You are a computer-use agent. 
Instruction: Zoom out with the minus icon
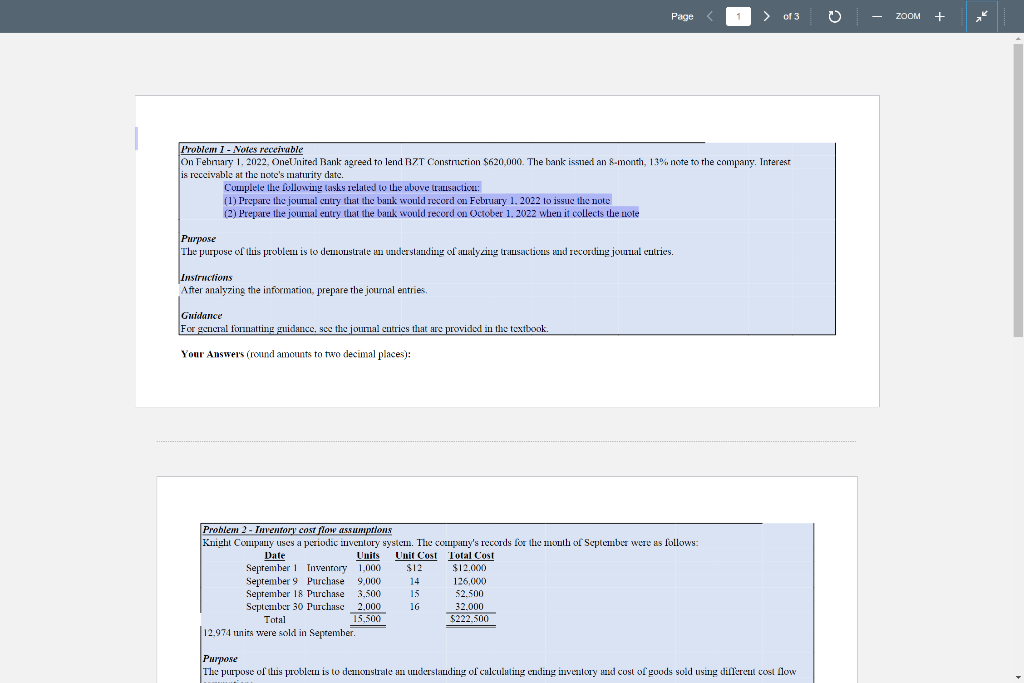(x=877, y=16)
